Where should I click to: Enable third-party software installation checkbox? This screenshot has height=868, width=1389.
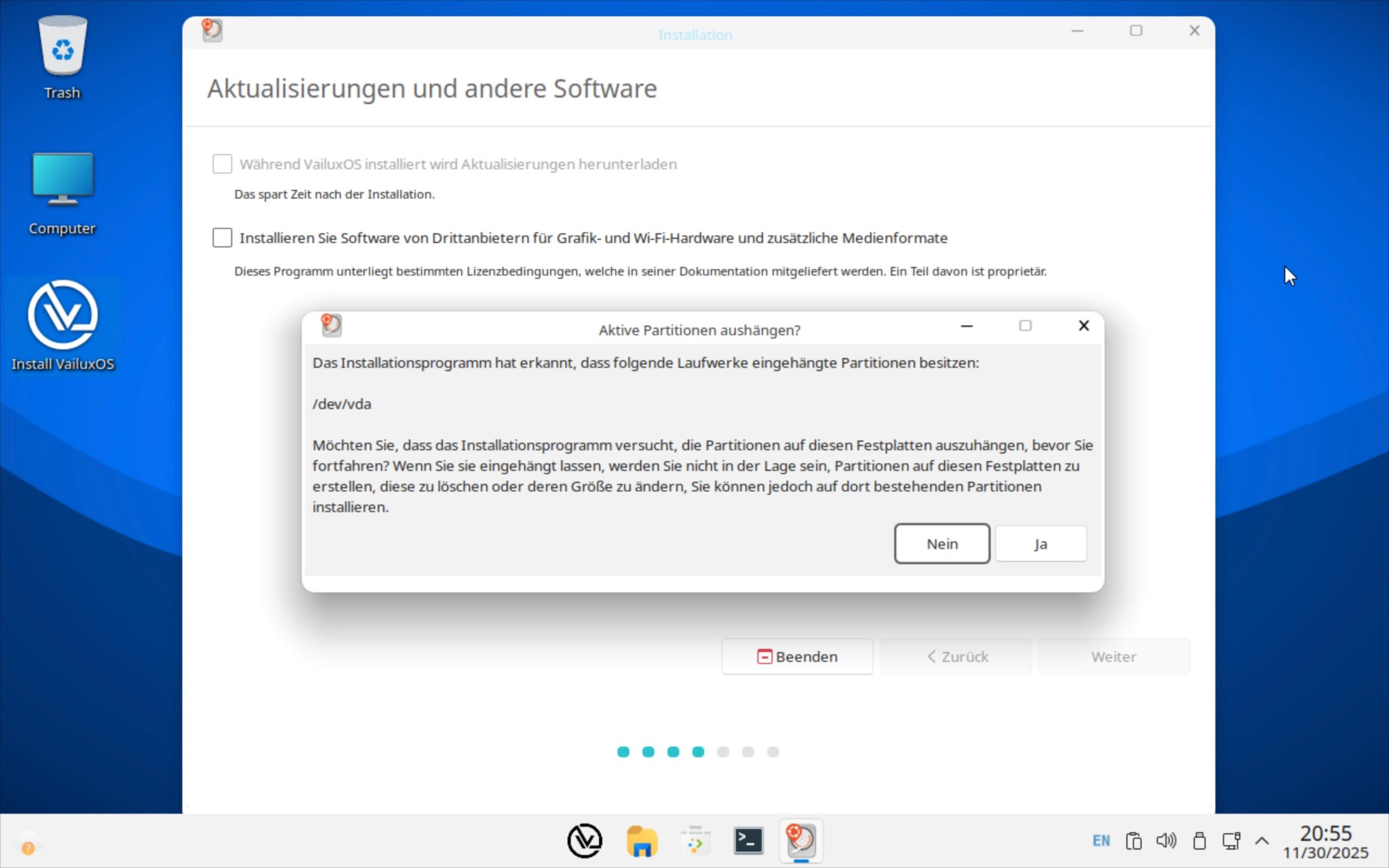click(x=222, y=238)
